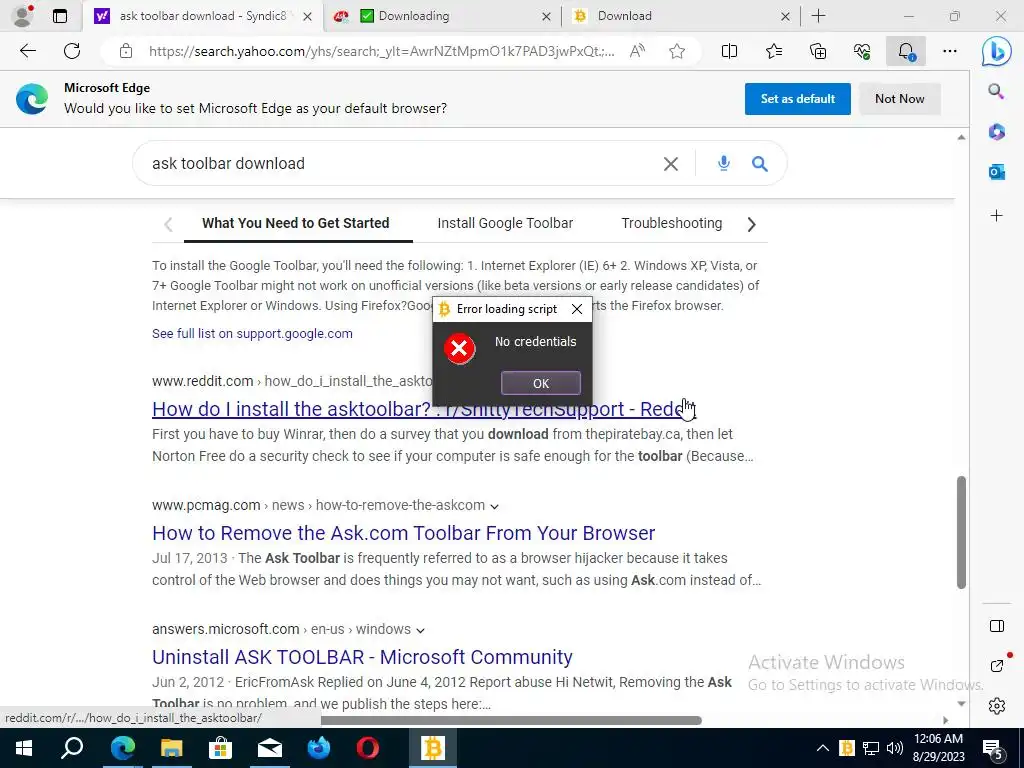Image resolution: width=1024 pixels, height=768 pixels.
Task: Add a sidebar app with plus
Action: pyautogui.click(x=997, y=216)
